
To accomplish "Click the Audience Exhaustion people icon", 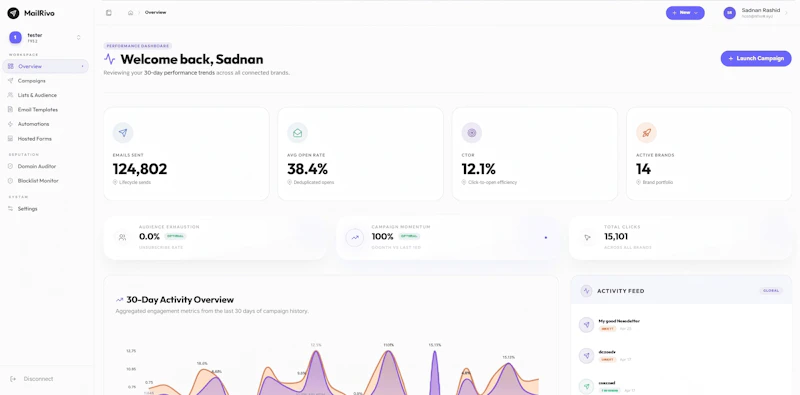I will (x=122, y=237).
